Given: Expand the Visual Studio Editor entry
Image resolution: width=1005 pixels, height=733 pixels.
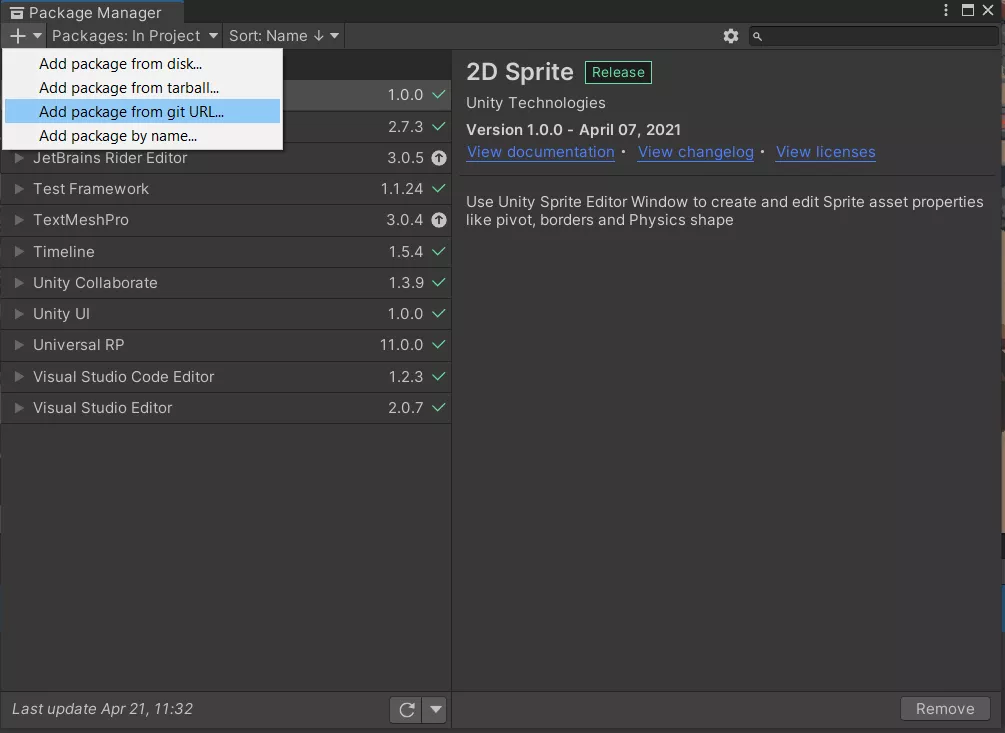Looking at the screenshot, I should click(19, 408).
